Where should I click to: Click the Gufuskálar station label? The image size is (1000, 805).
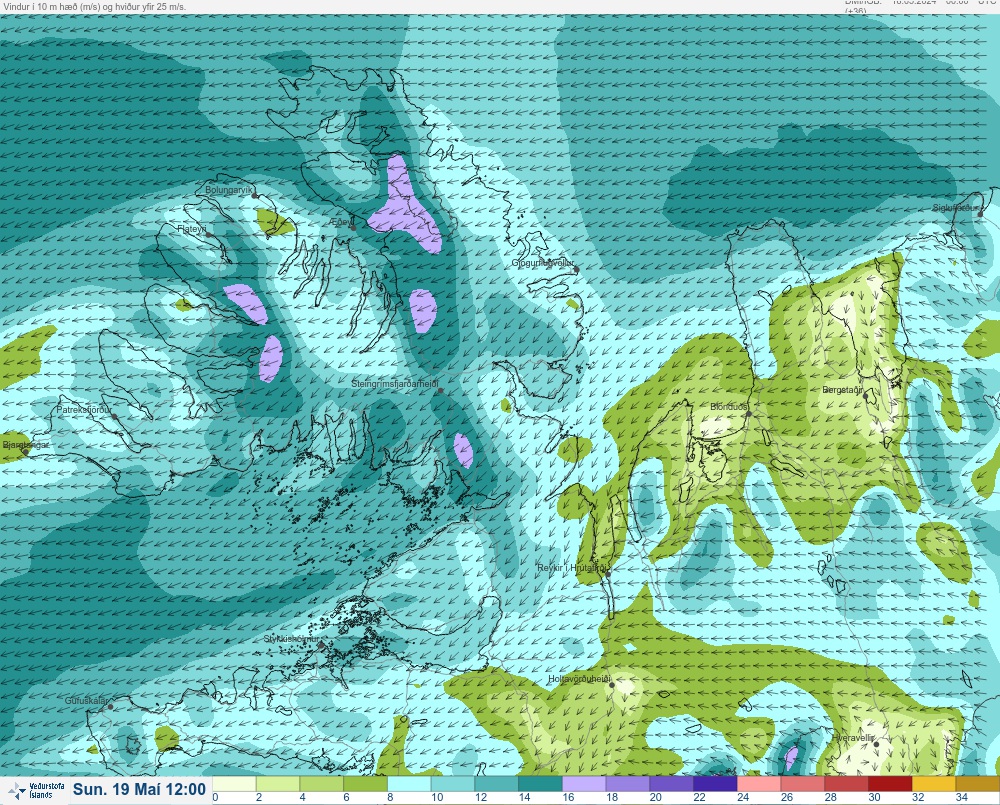(86, 700)
